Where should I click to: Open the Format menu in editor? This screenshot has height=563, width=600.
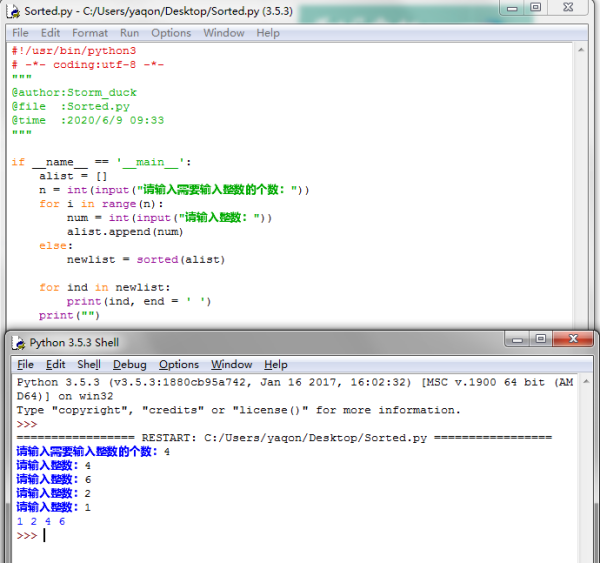pyautogui.click(x=90, y=33)
